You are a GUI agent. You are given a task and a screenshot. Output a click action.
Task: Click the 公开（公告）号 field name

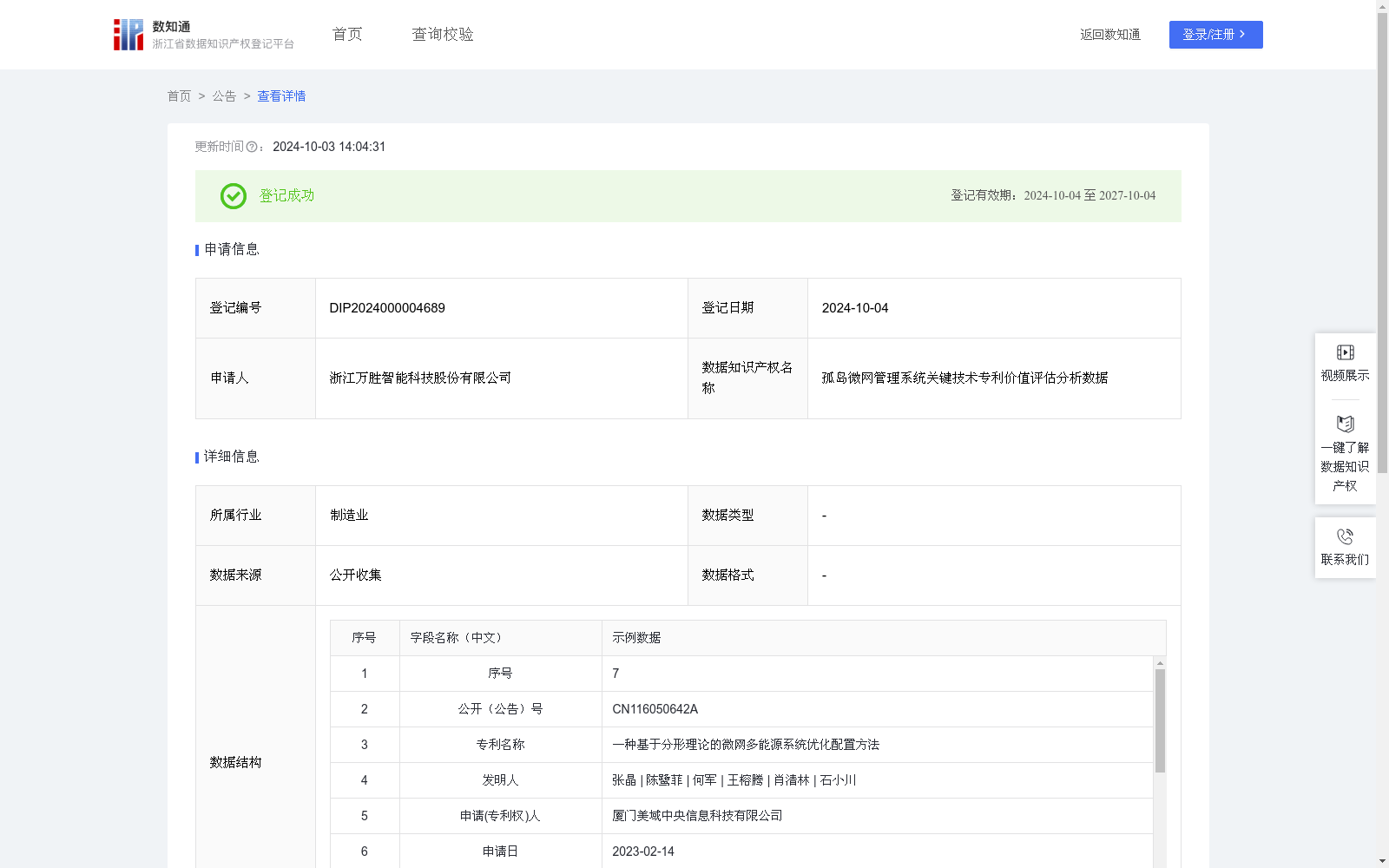(x=500, y=709)
